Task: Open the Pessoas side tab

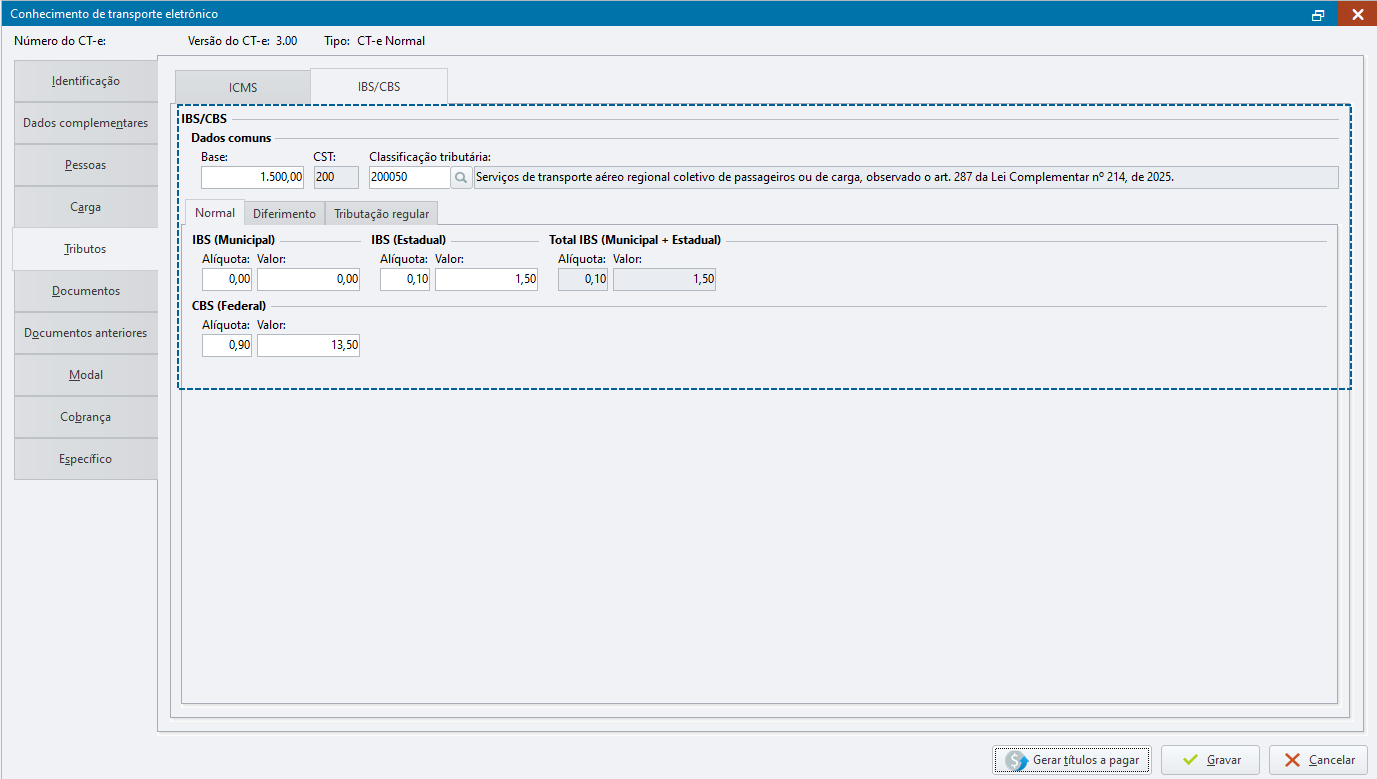Action: click(x=86, y=165)
